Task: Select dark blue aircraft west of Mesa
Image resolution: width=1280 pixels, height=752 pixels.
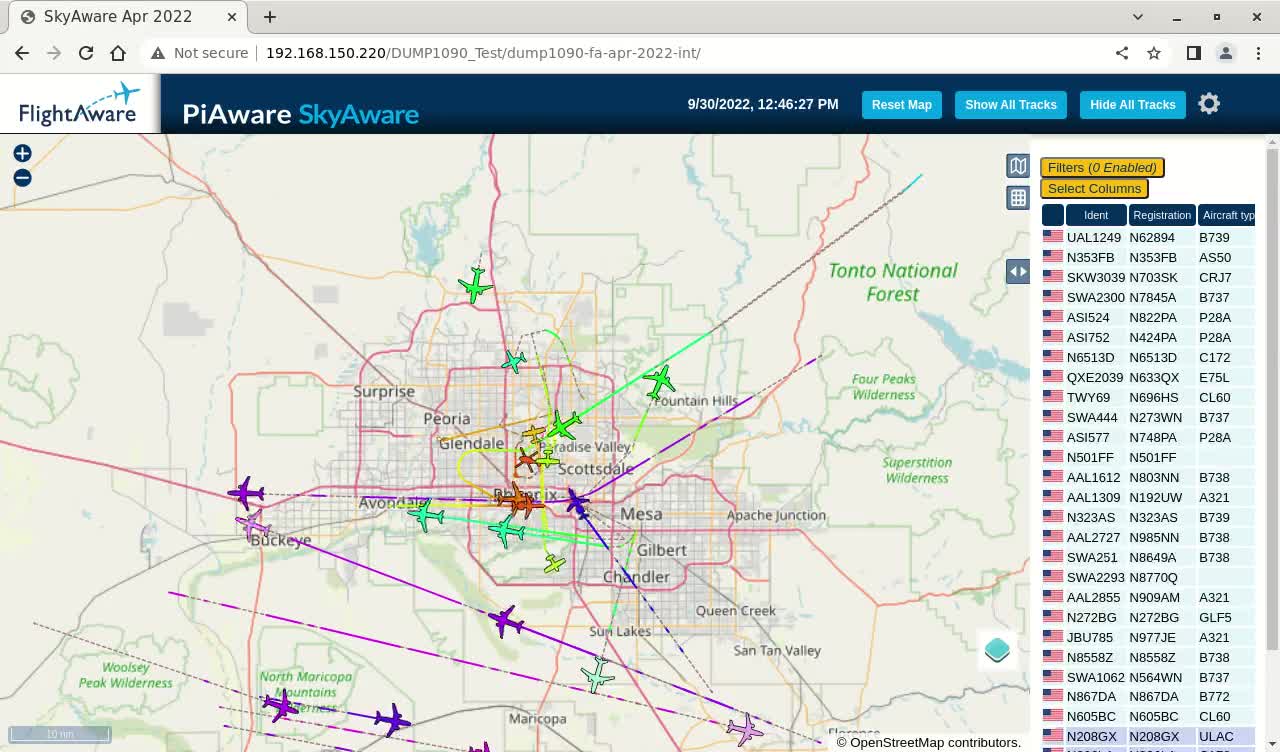Action: coord(577,502)
